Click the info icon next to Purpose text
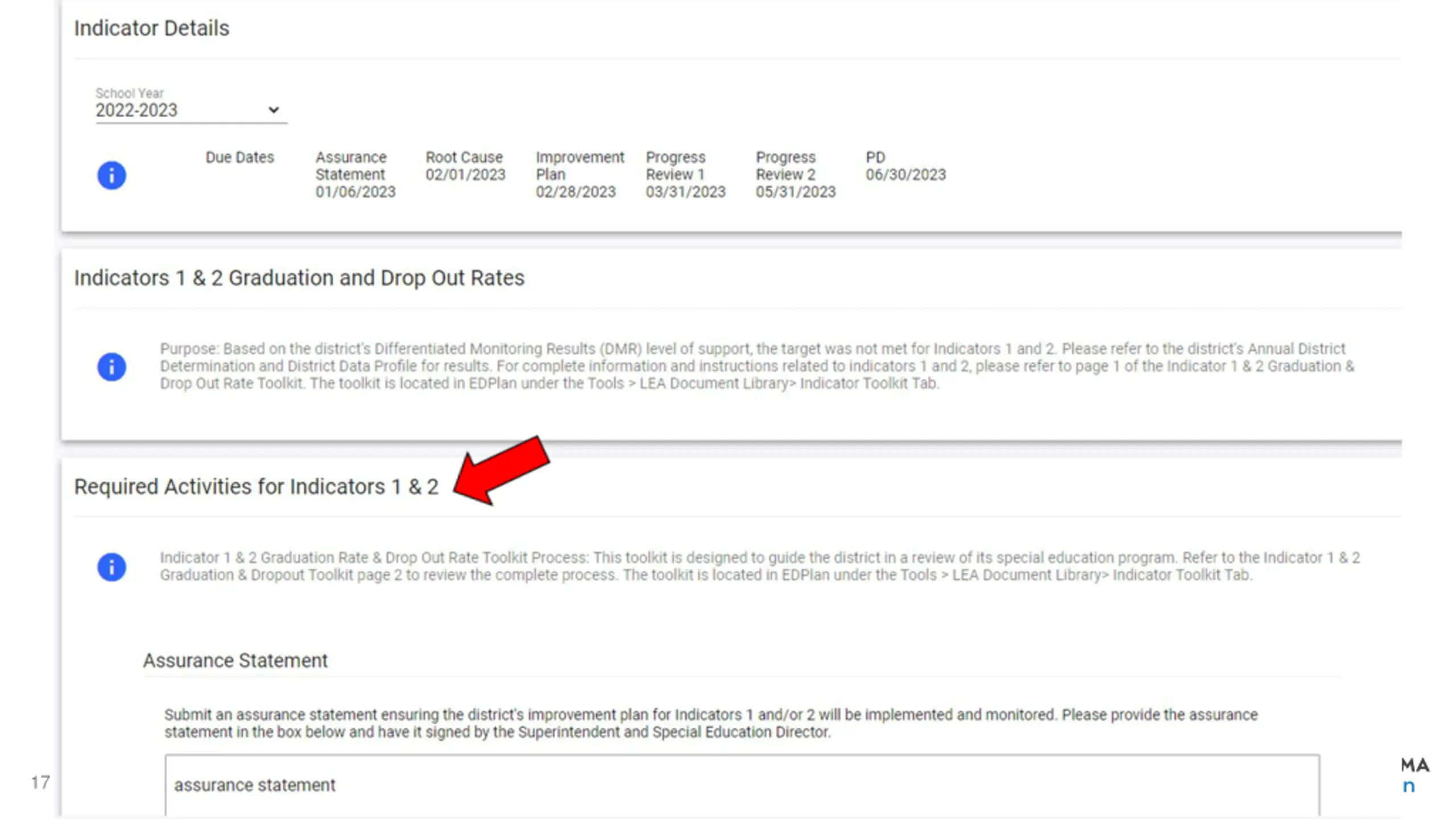The height and width of the screenshot is (819, 1456). tap(111, 367)
